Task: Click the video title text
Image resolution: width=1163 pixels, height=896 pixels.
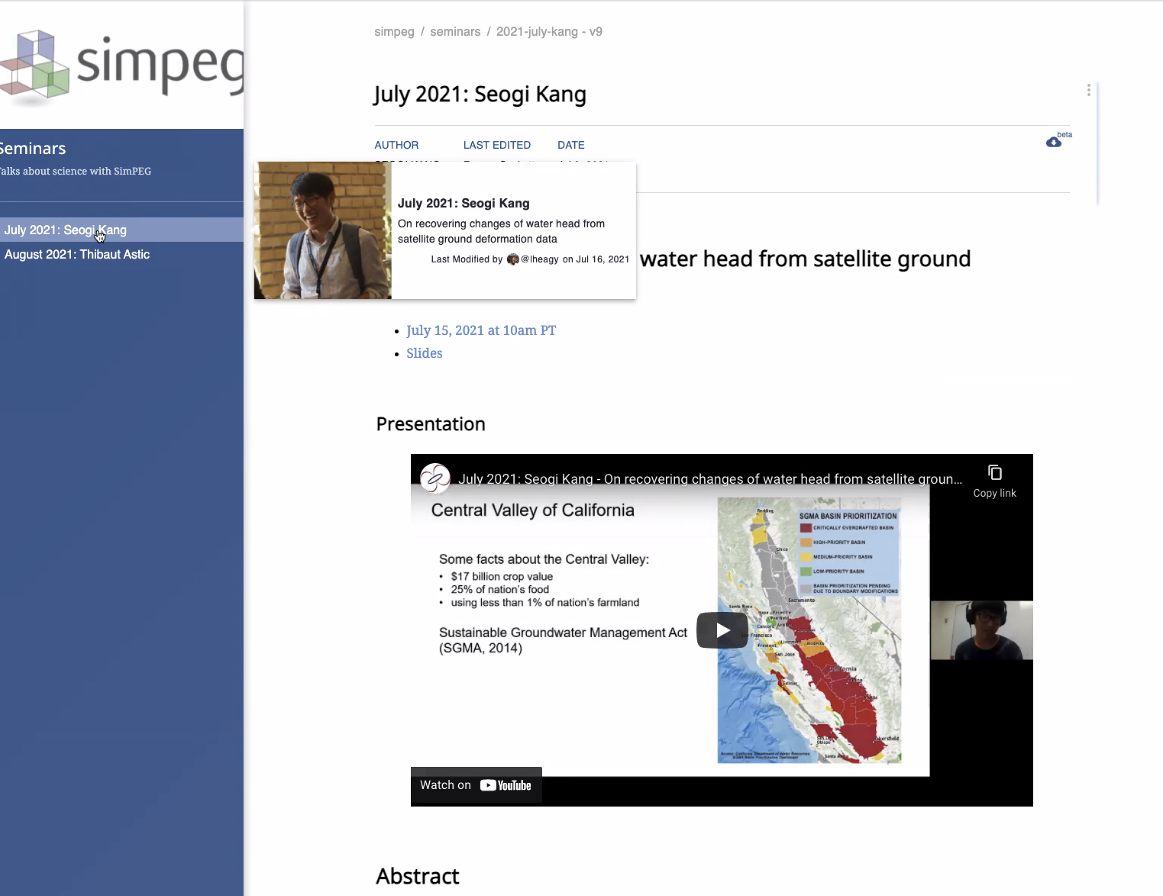Action: [x=710, y=479]
